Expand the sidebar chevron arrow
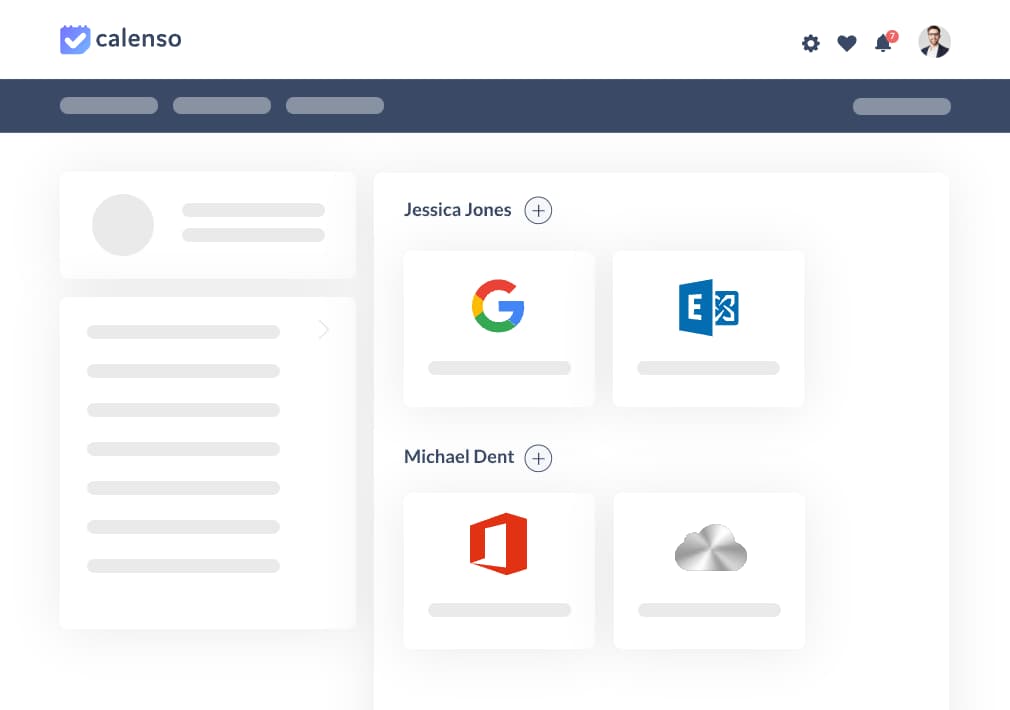This screenshot has width=1010, height=710. pyautogui.click(x=323, y=330)
